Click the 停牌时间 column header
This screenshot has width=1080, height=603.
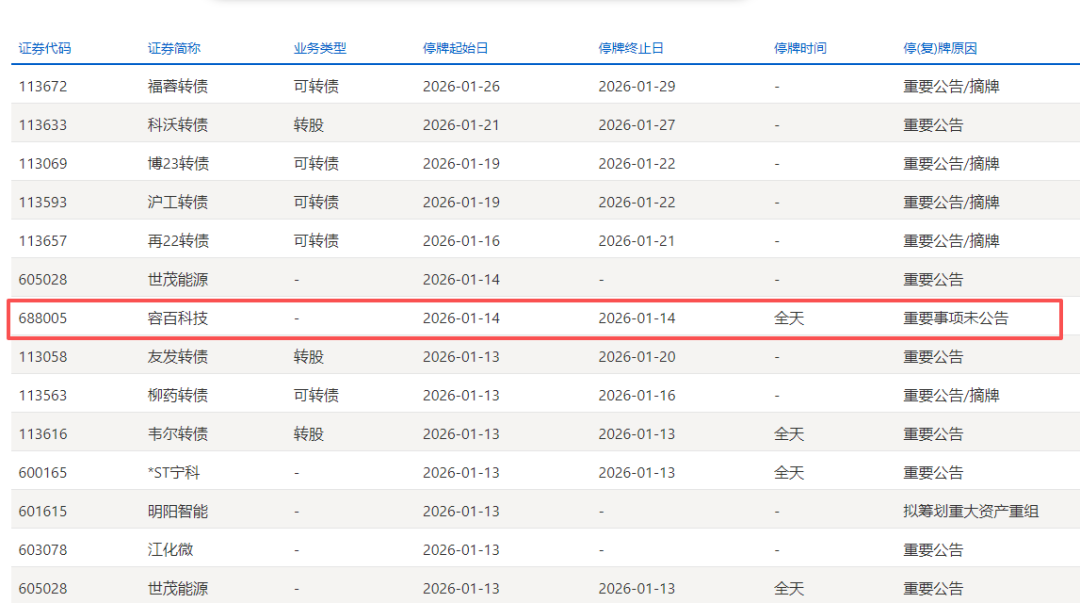pos(799,47)
